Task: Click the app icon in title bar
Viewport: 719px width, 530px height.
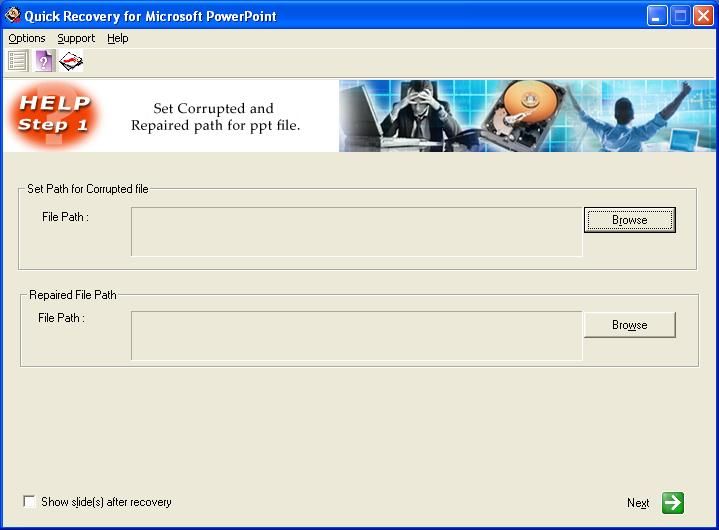Action: tap(13, 16)
